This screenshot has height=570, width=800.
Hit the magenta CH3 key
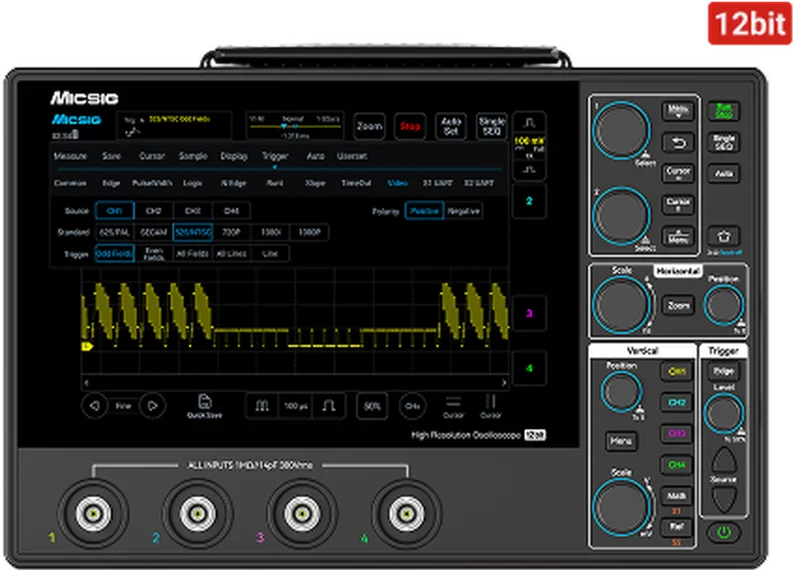677,434
